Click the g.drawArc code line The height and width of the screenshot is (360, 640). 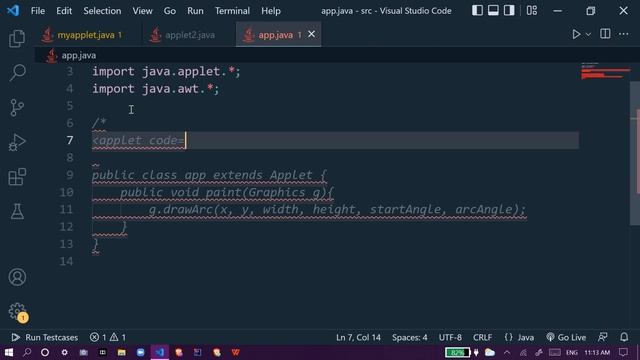click(337, 210)
